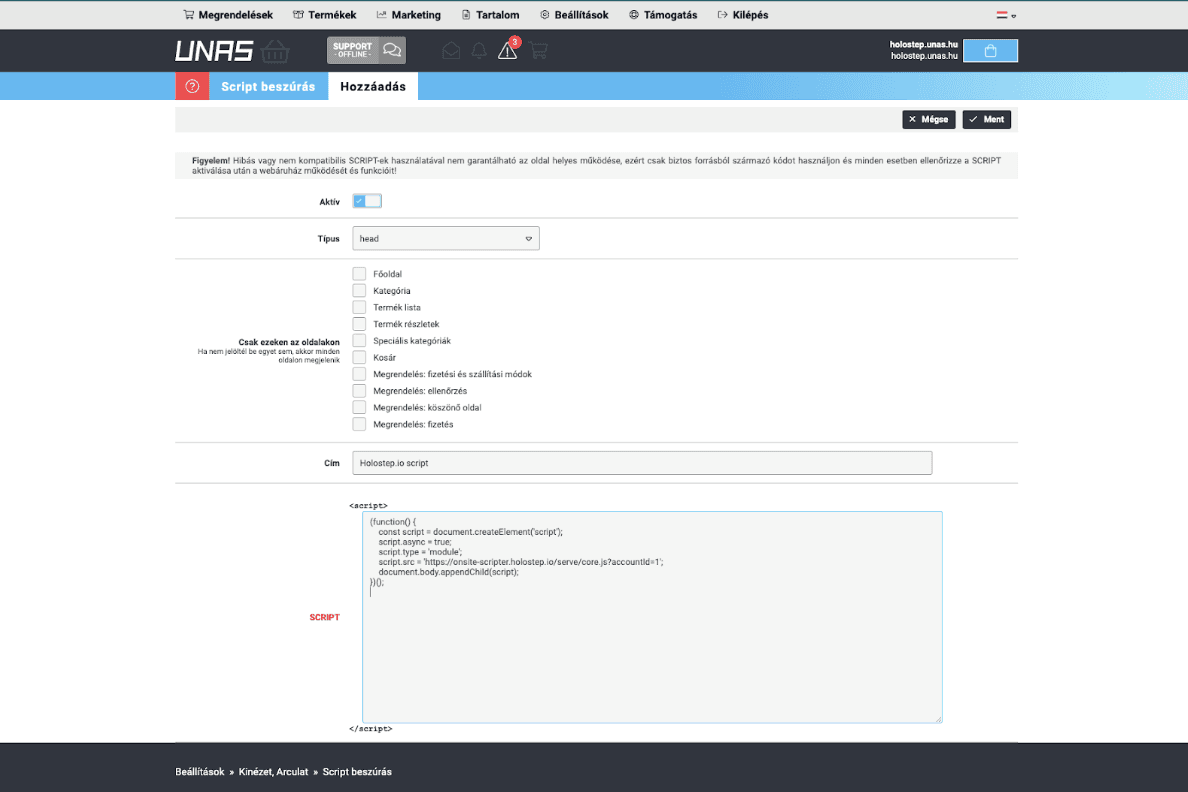1188x792 pixels.
Task: Open the Megrendelések menu
Action: 227,15
